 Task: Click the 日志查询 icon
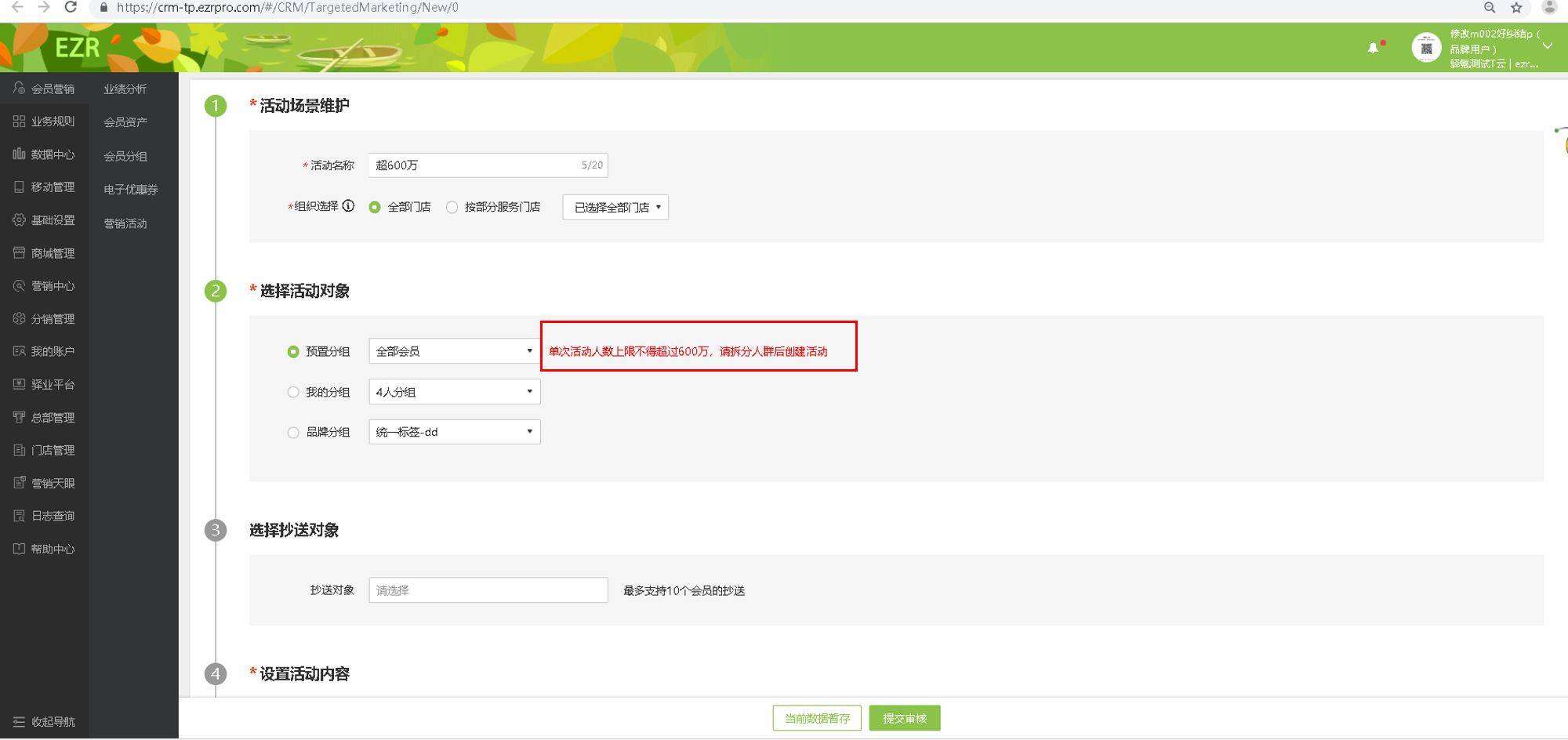19,516
